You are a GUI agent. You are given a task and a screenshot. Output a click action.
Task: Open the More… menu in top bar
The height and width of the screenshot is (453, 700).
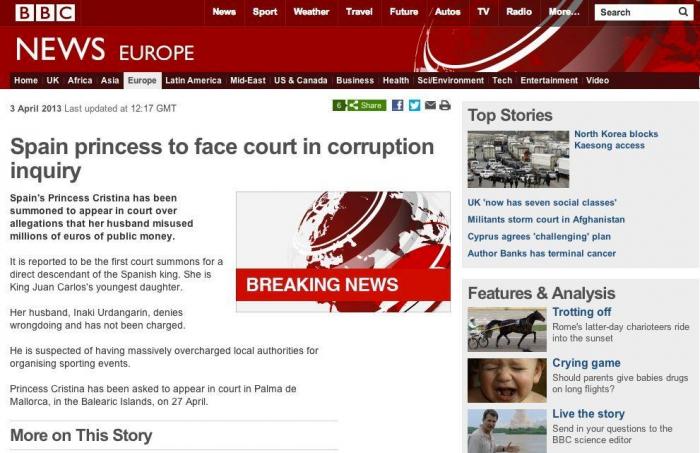[x=564, y=12]
